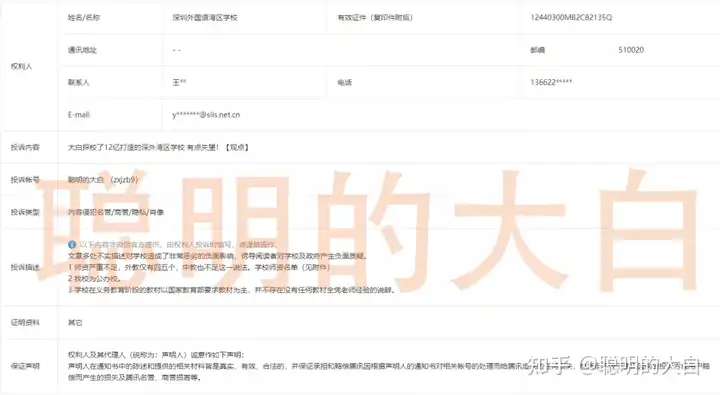Click the 投诉内容 row header
Screen dimensions: 720x395
[25, 147]
